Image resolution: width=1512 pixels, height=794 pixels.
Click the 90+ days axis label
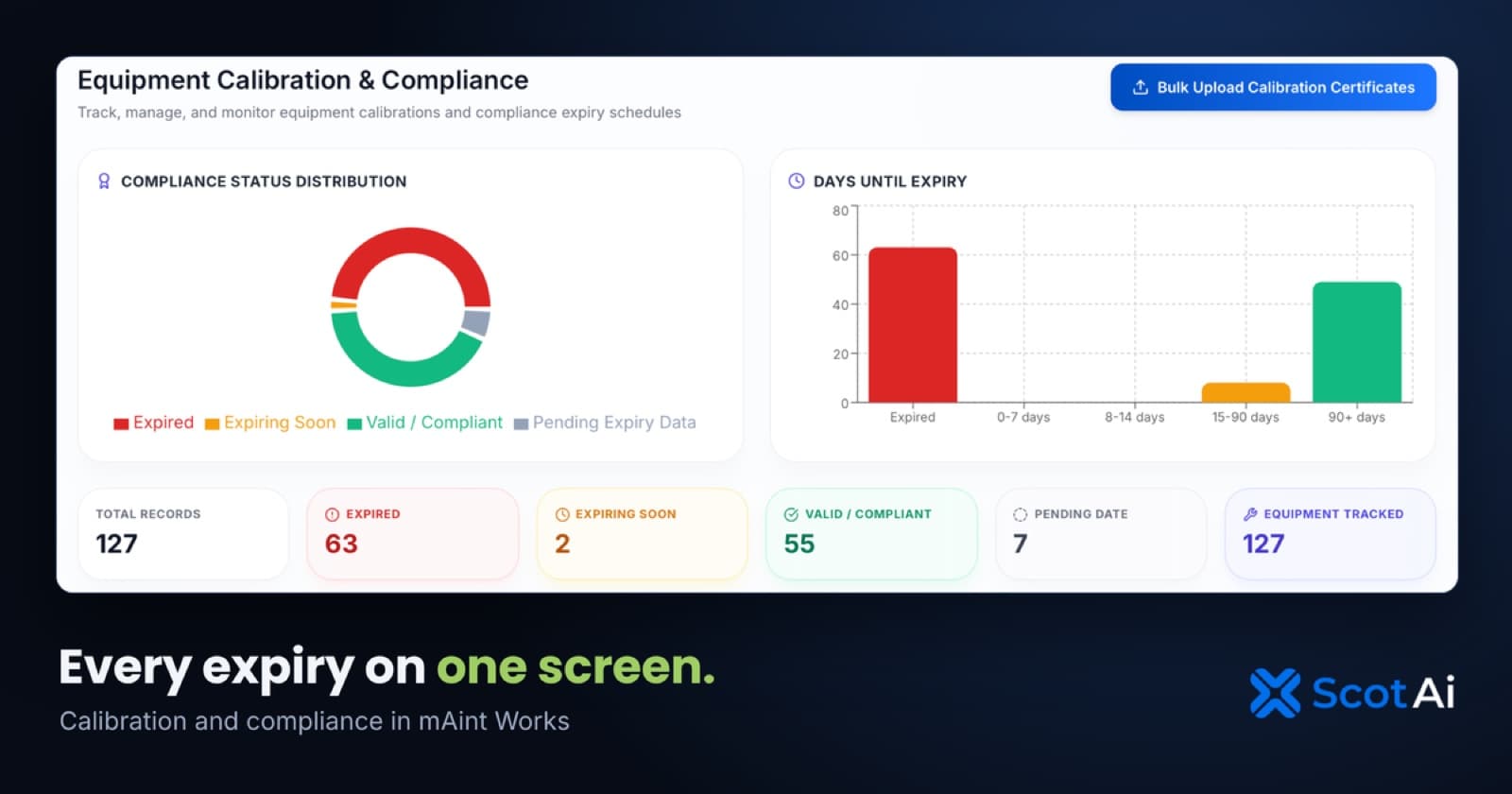(1357, 417)
